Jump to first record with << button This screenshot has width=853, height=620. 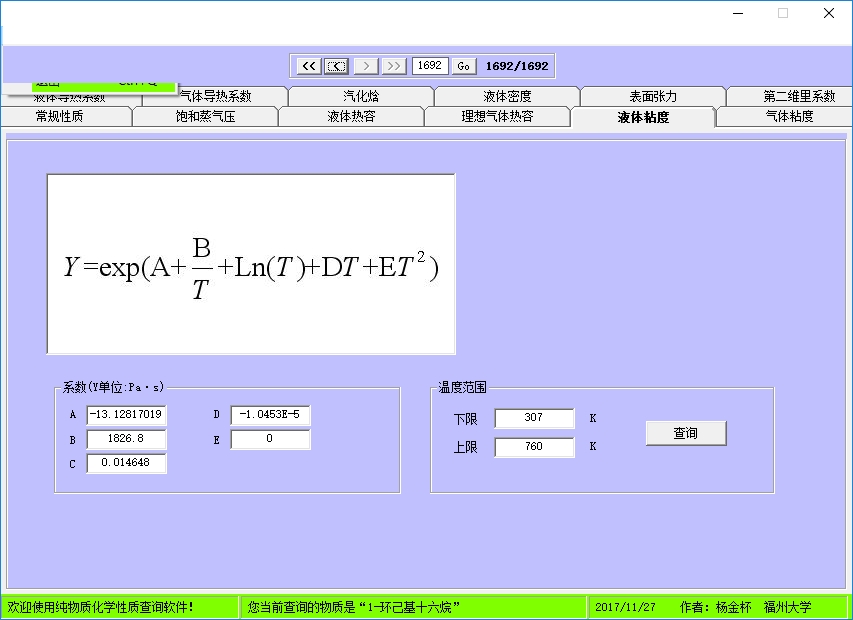[x=308, y=66]
